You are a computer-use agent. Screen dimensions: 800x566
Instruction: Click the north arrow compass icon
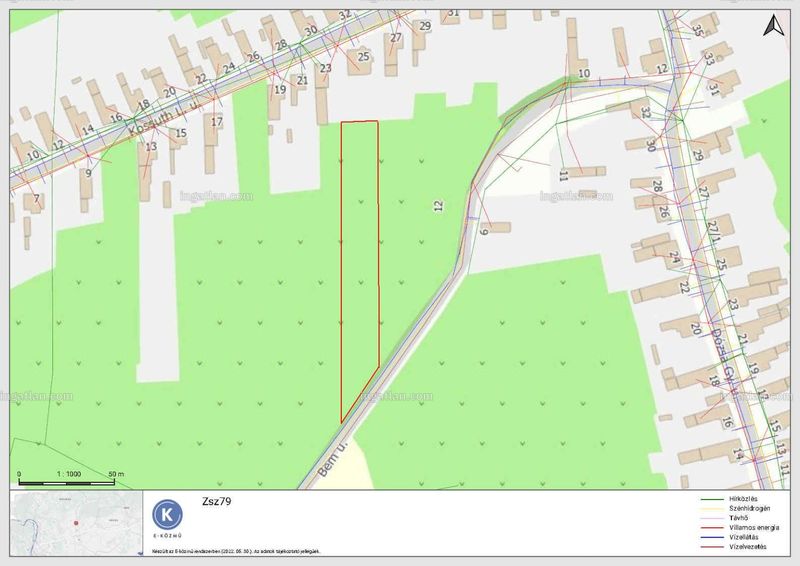(x=773, y=26)
